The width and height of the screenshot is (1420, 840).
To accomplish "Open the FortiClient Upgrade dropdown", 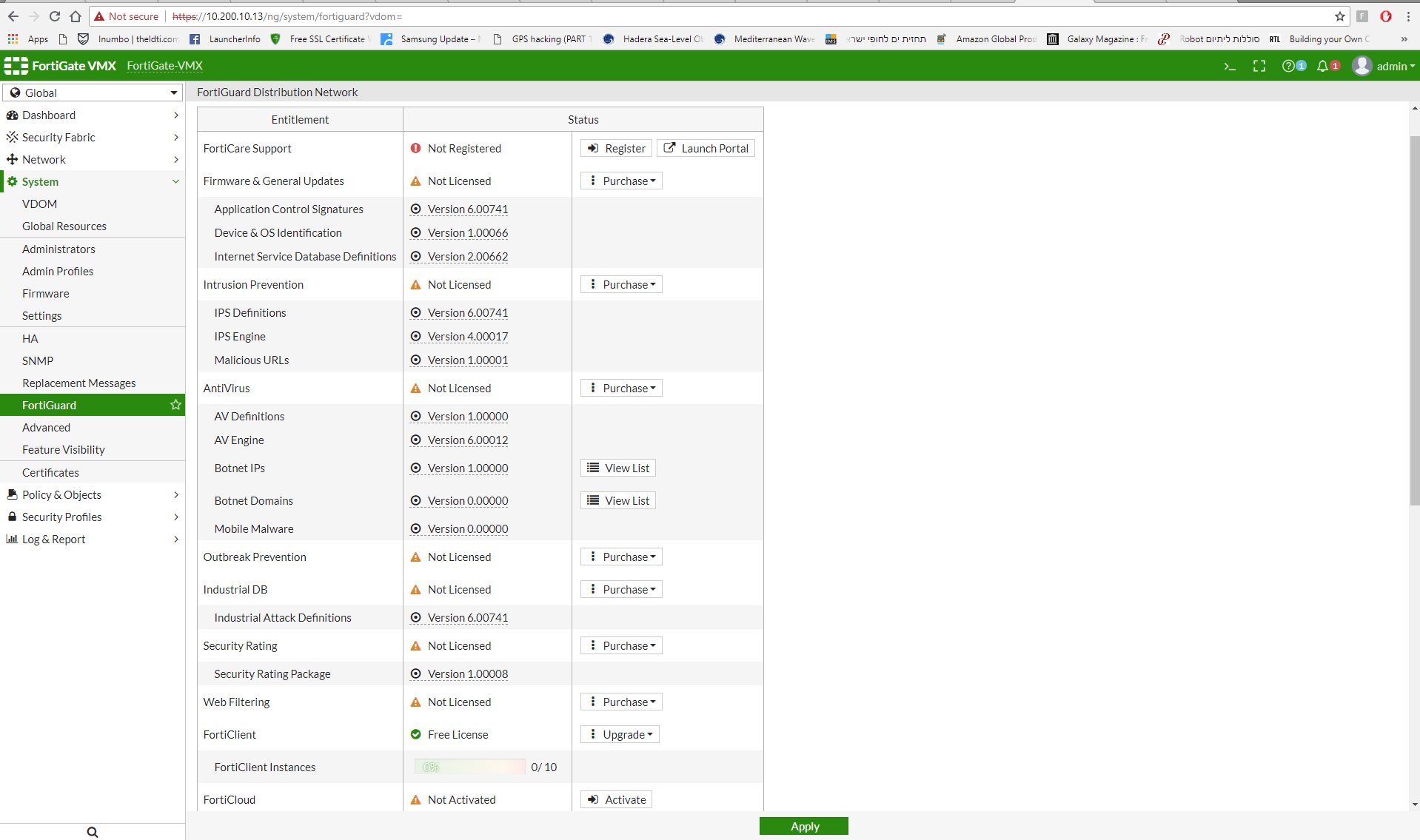I will (x=620, y=734).
